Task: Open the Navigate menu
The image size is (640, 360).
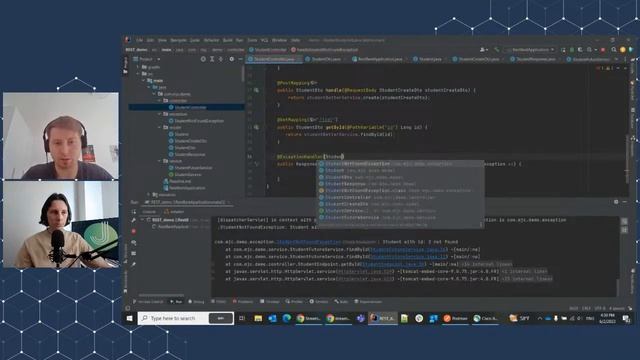Action: click(x=178, y=40)
